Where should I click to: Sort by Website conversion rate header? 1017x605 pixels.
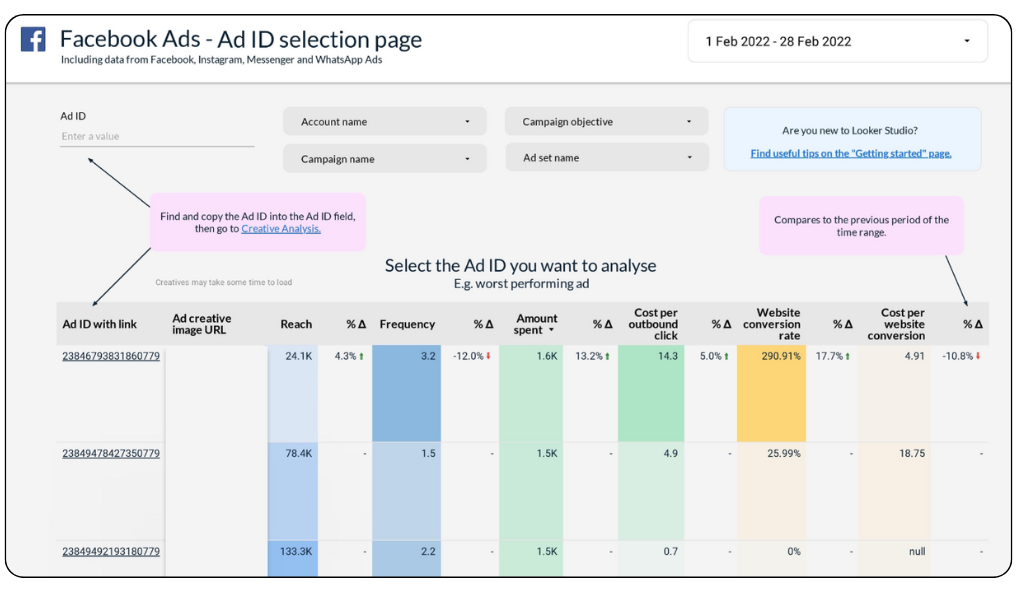coord(771,324)
